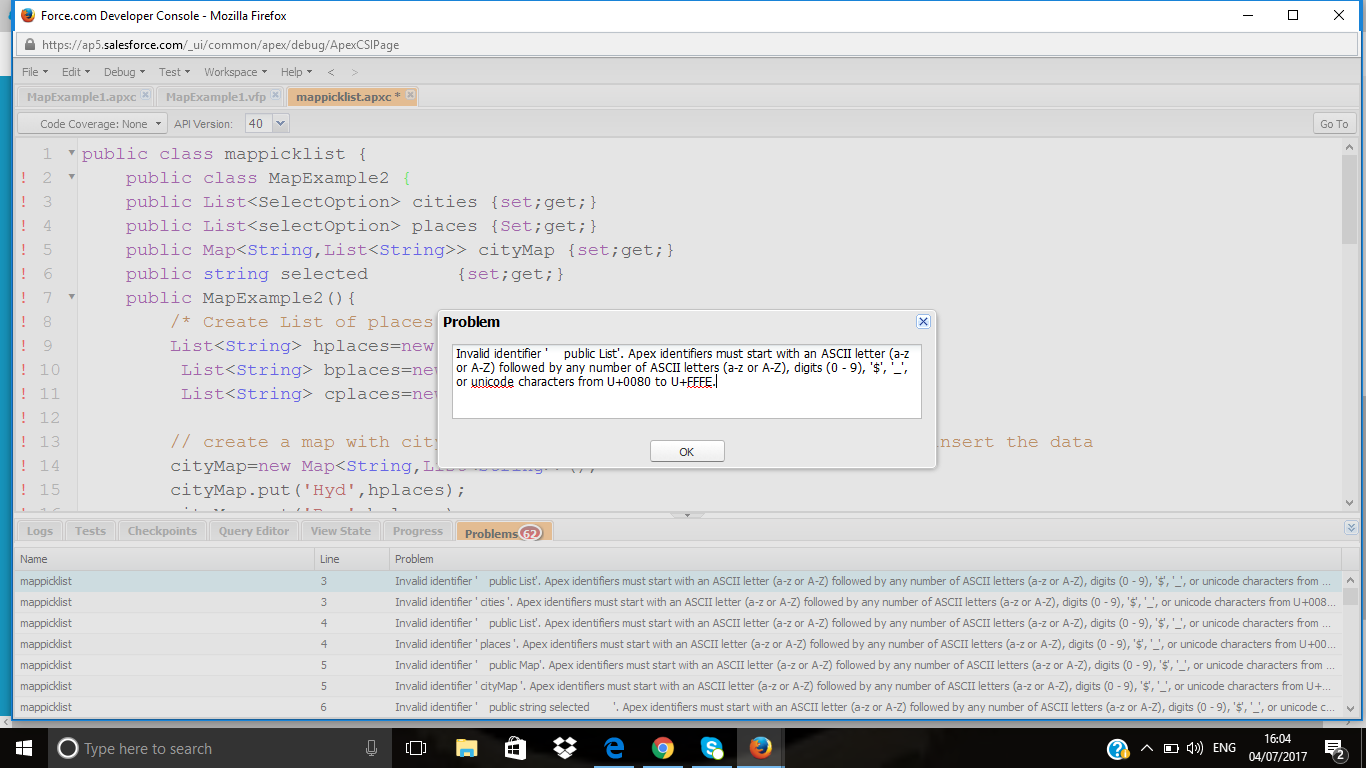Open Dropbox from the taskbar
The height and width of the screenshot is (768, 1366).
(x=564, y=748)
